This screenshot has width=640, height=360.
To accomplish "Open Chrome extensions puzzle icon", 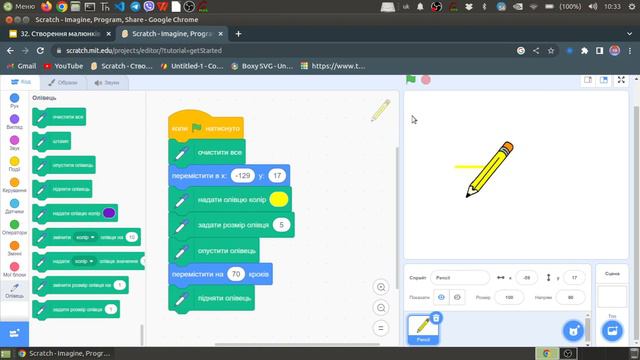I will click(x=584, y=51).
